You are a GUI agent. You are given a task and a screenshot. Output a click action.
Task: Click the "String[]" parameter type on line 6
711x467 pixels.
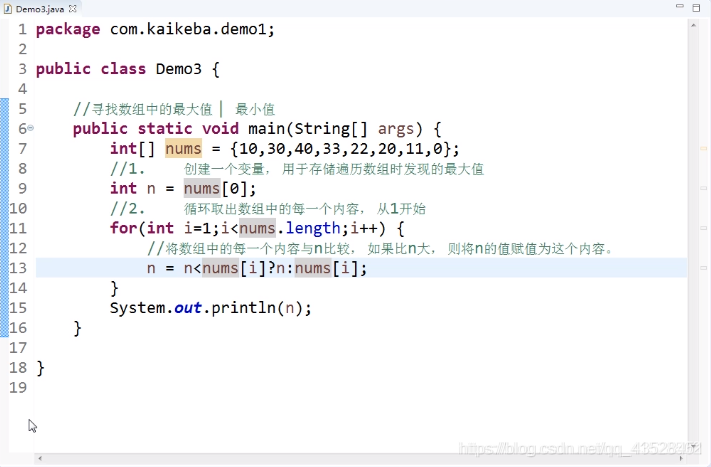tap(331, 129)
